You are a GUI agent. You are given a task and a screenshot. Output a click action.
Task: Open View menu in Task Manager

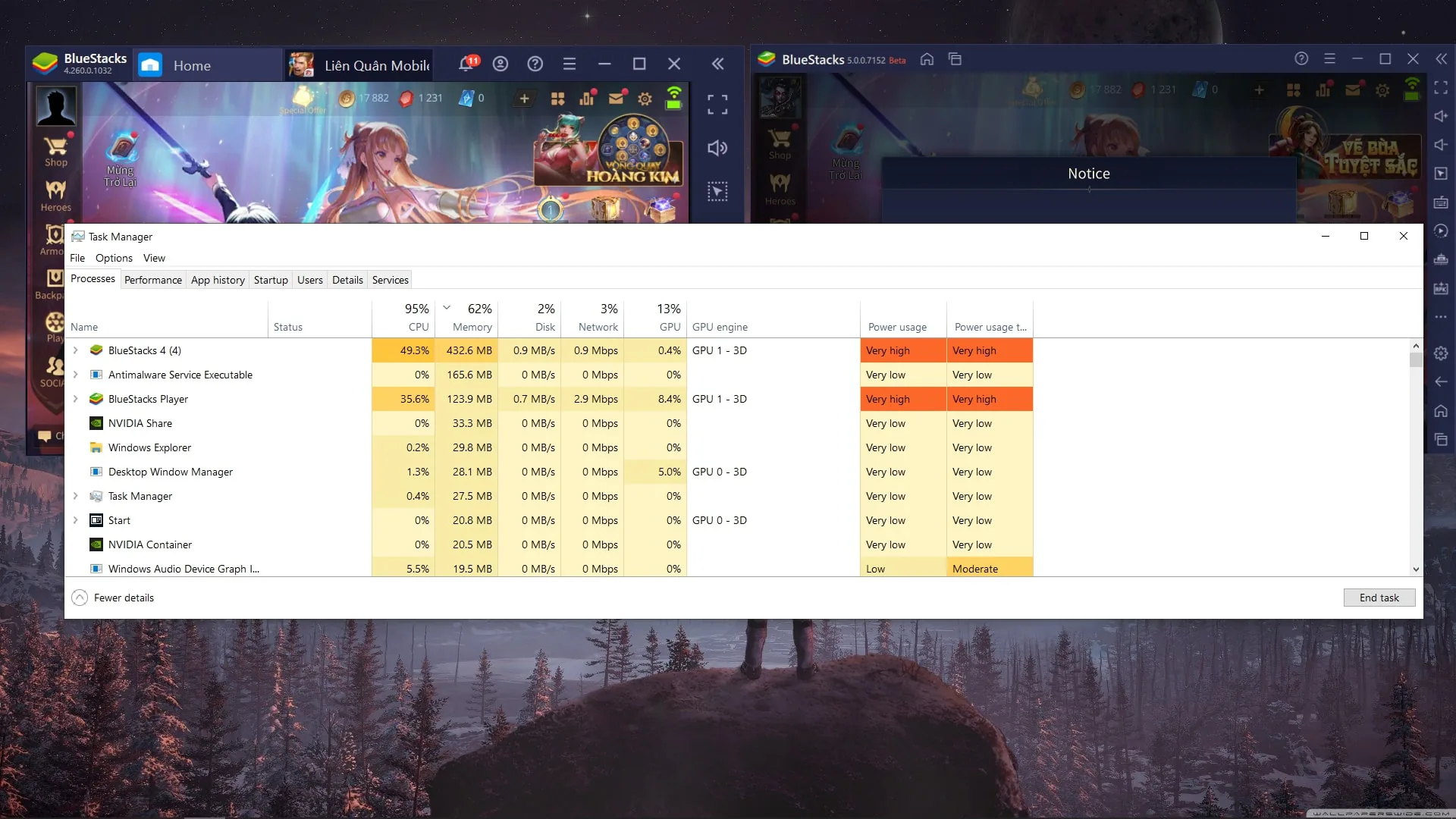[154, 258]
